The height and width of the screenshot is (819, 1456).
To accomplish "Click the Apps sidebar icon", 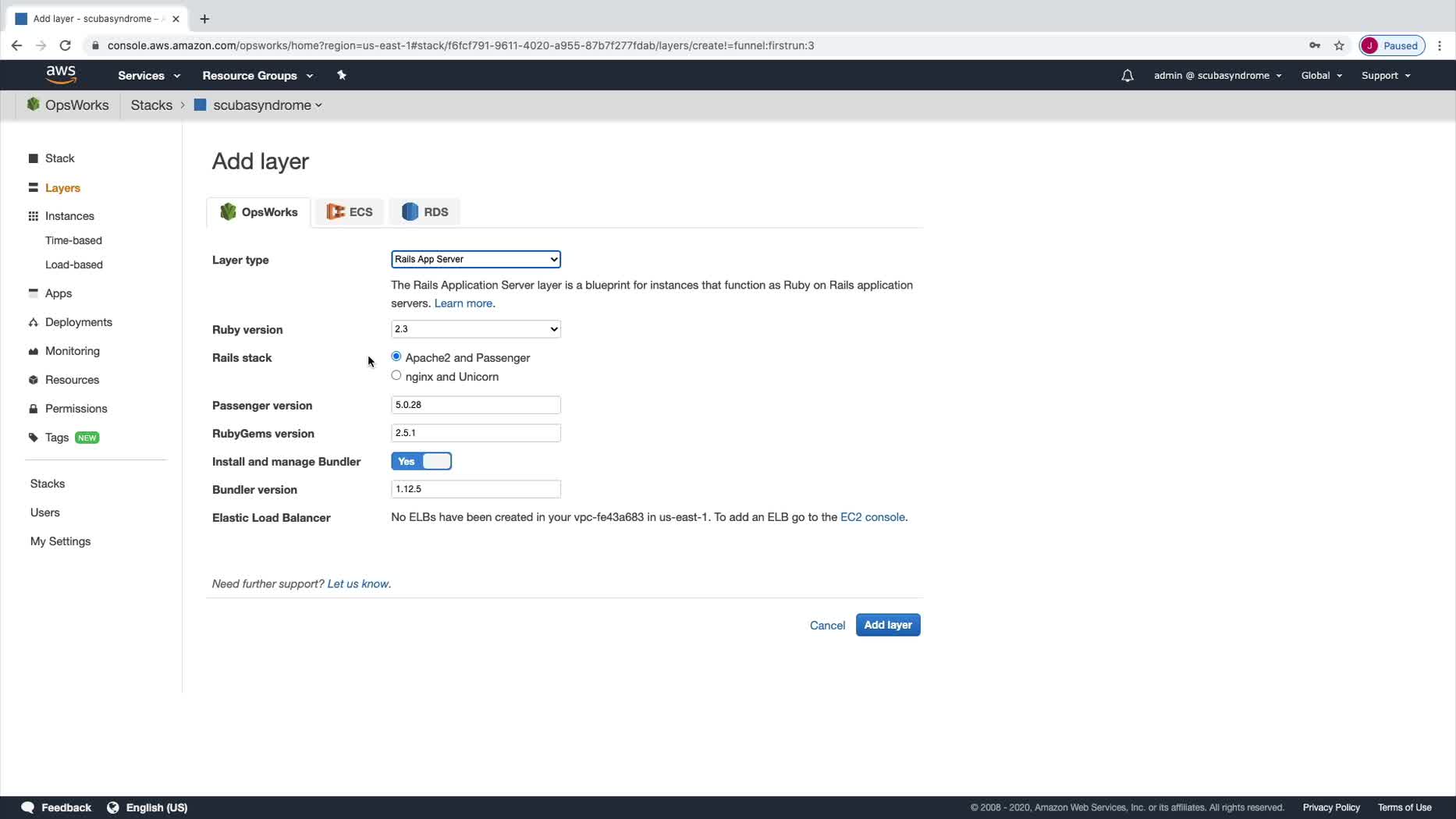I will [x=34, y=293].
